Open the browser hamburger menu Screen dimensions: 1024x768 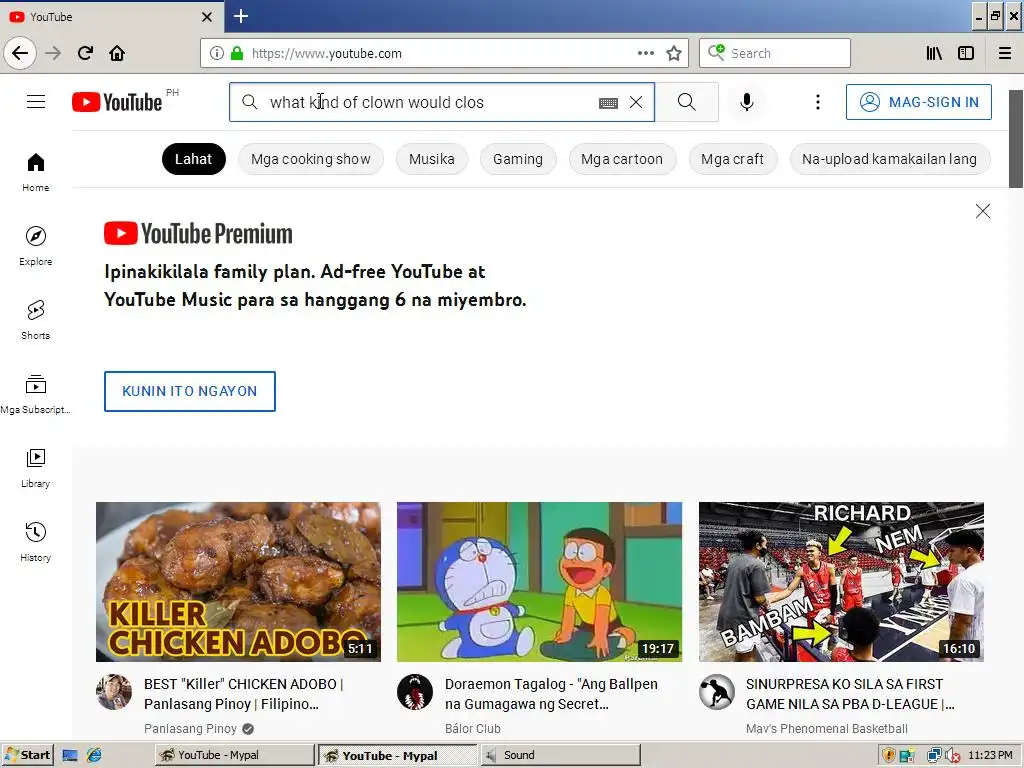pyautogui.click(x=1005, y=53)
